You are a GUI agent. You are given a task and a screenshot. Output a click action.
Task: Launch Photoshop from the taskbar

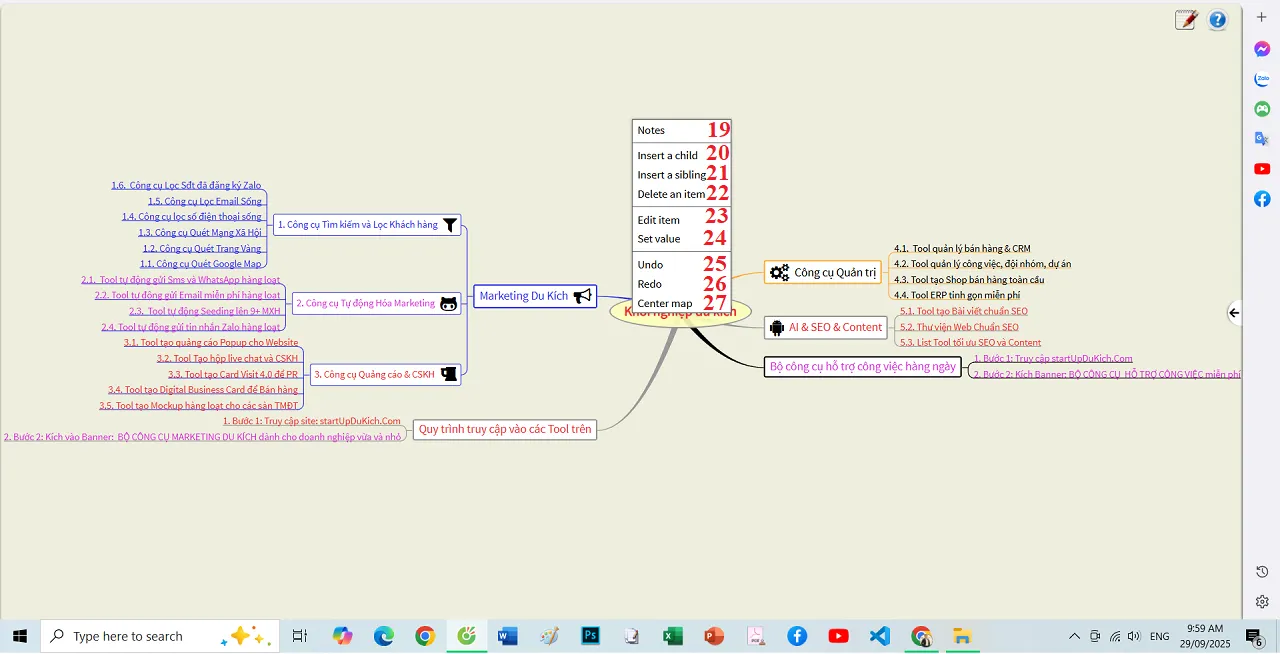[x=590, y=636]
